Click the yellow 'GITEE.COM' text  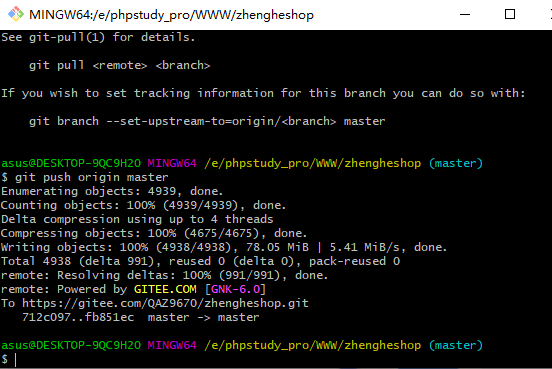tap(165, 289)
